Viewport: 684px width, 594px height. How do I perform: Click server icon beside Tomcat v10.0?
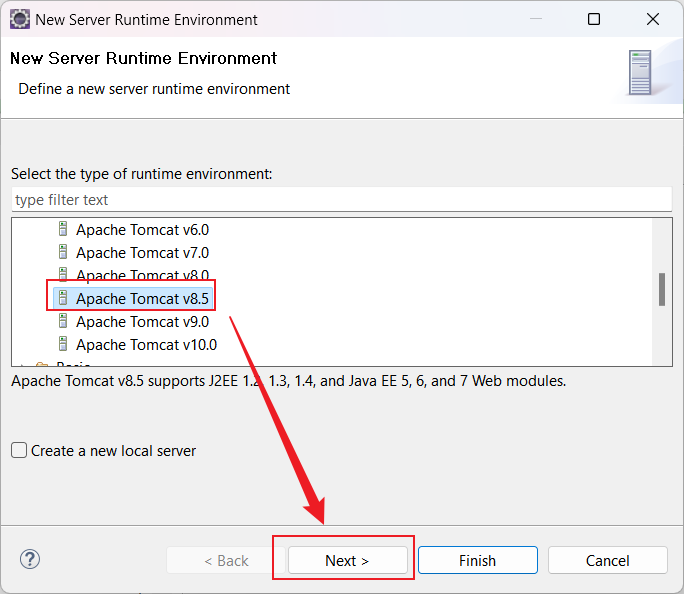coord(63,344)
